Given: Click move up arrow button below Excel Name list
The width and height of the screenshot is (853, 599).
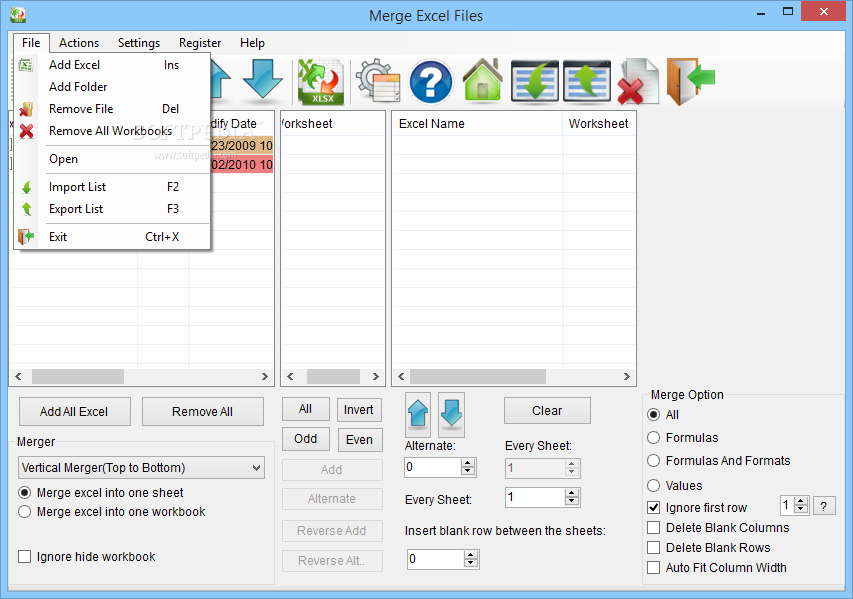Looking at the screenshot, I should click(x=418, y=415).
